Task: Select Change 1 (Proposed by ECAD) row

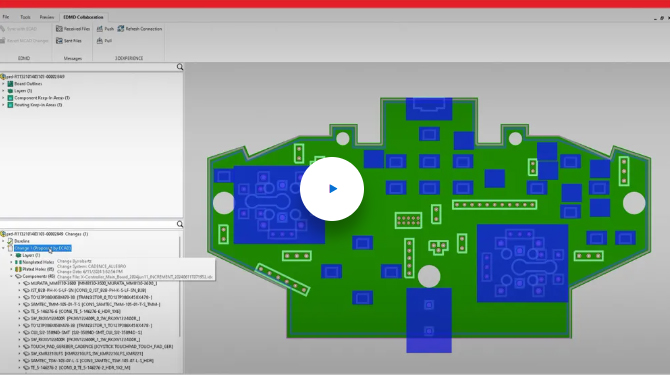Action: click(x=43, y=248)
